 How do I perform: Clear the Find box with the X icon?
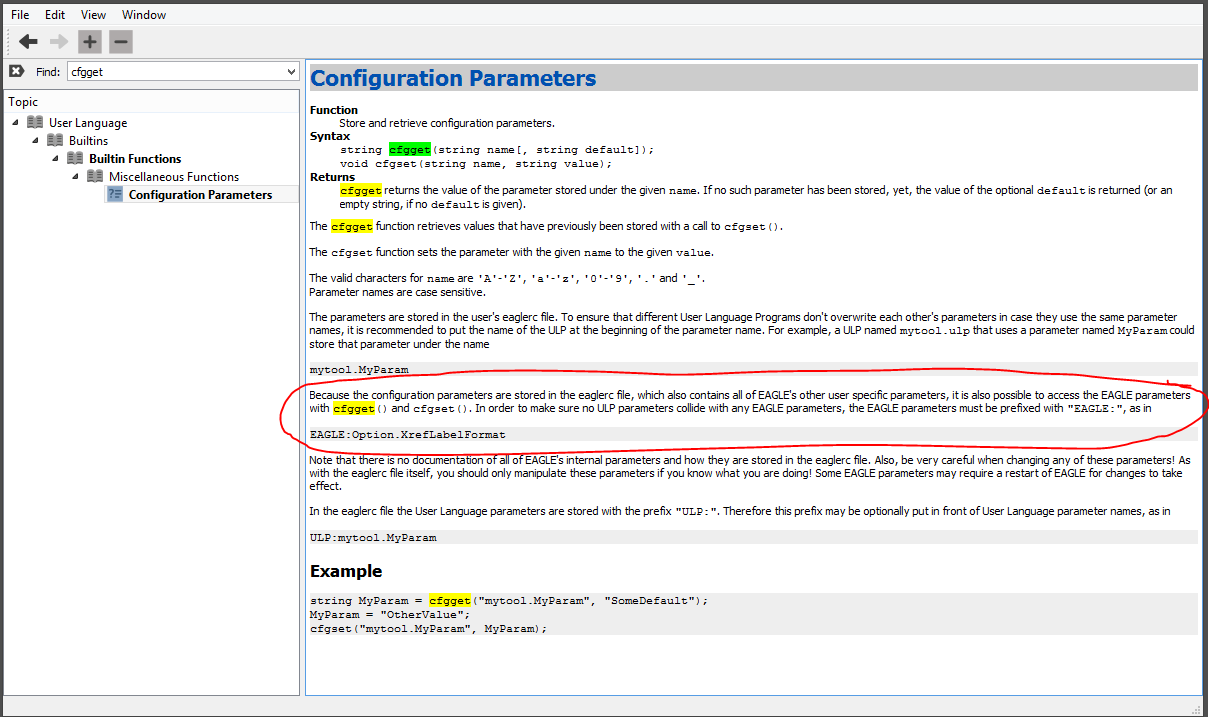click(16, 71)
